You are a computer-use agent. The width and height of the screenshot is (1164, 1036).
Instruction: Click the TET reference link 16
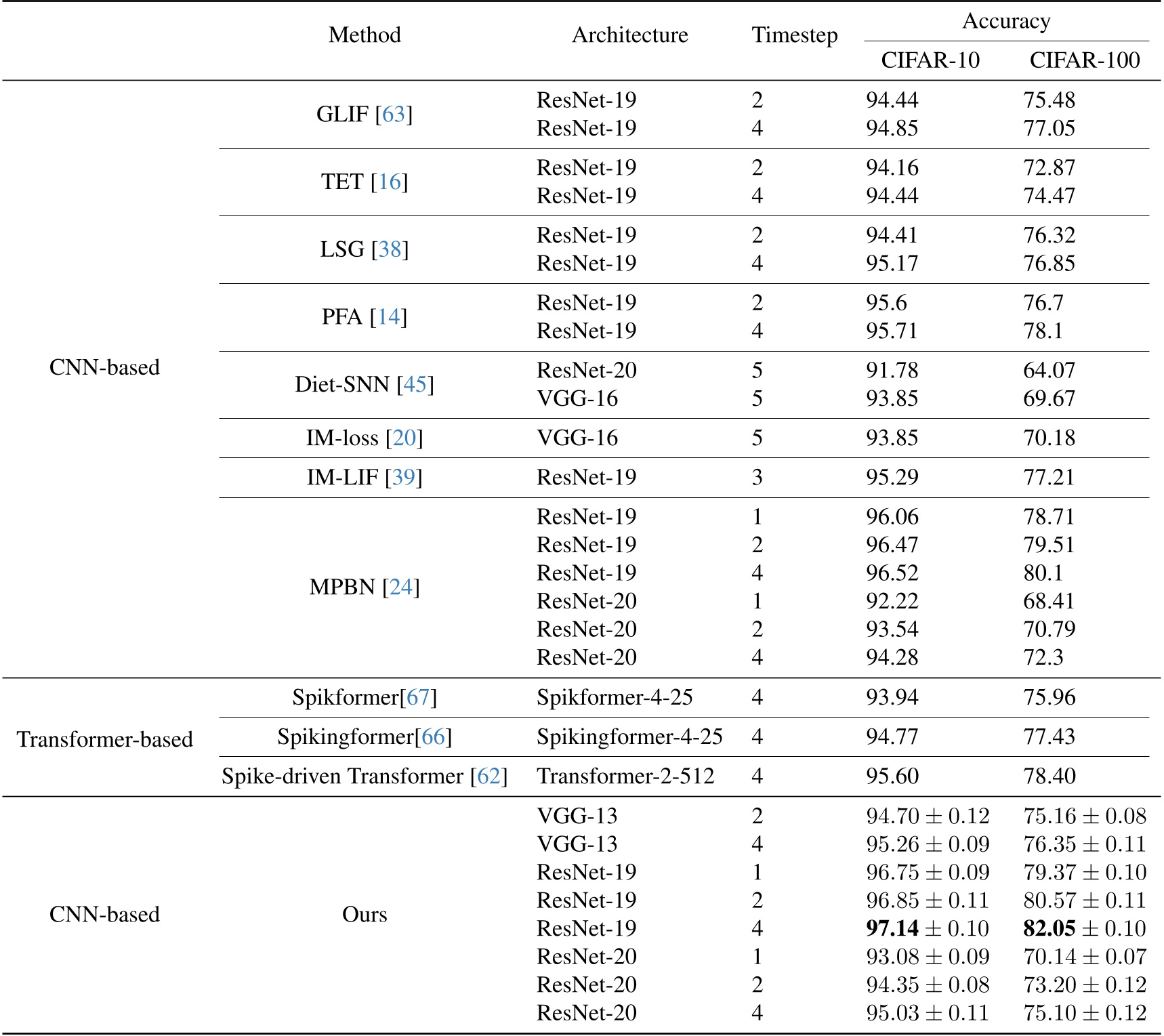(x=390, y=182)
